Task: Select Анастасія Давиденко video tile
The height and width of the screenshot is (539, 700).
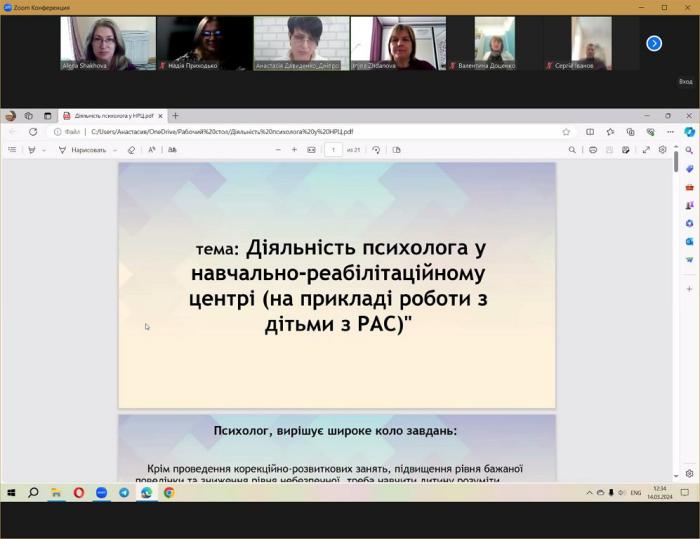Action: [301, 43]
